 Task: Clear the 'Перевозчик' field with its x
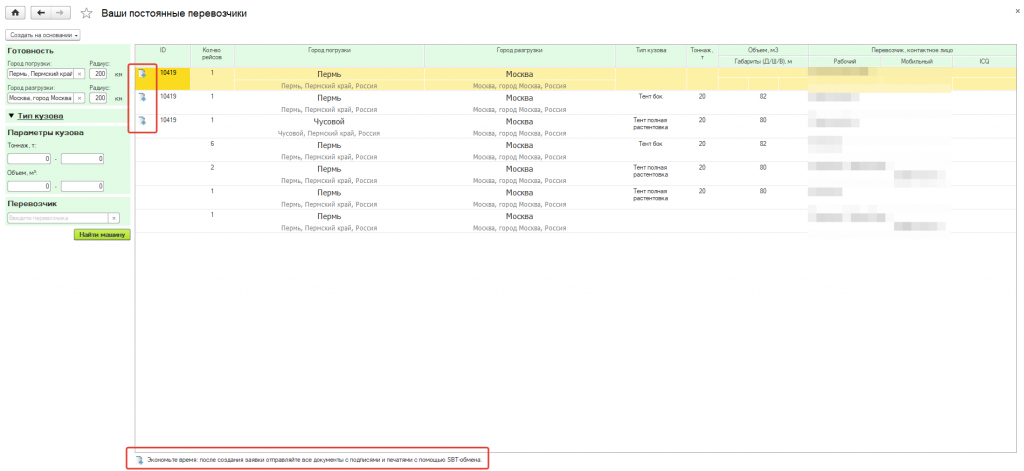coord(114,218)
